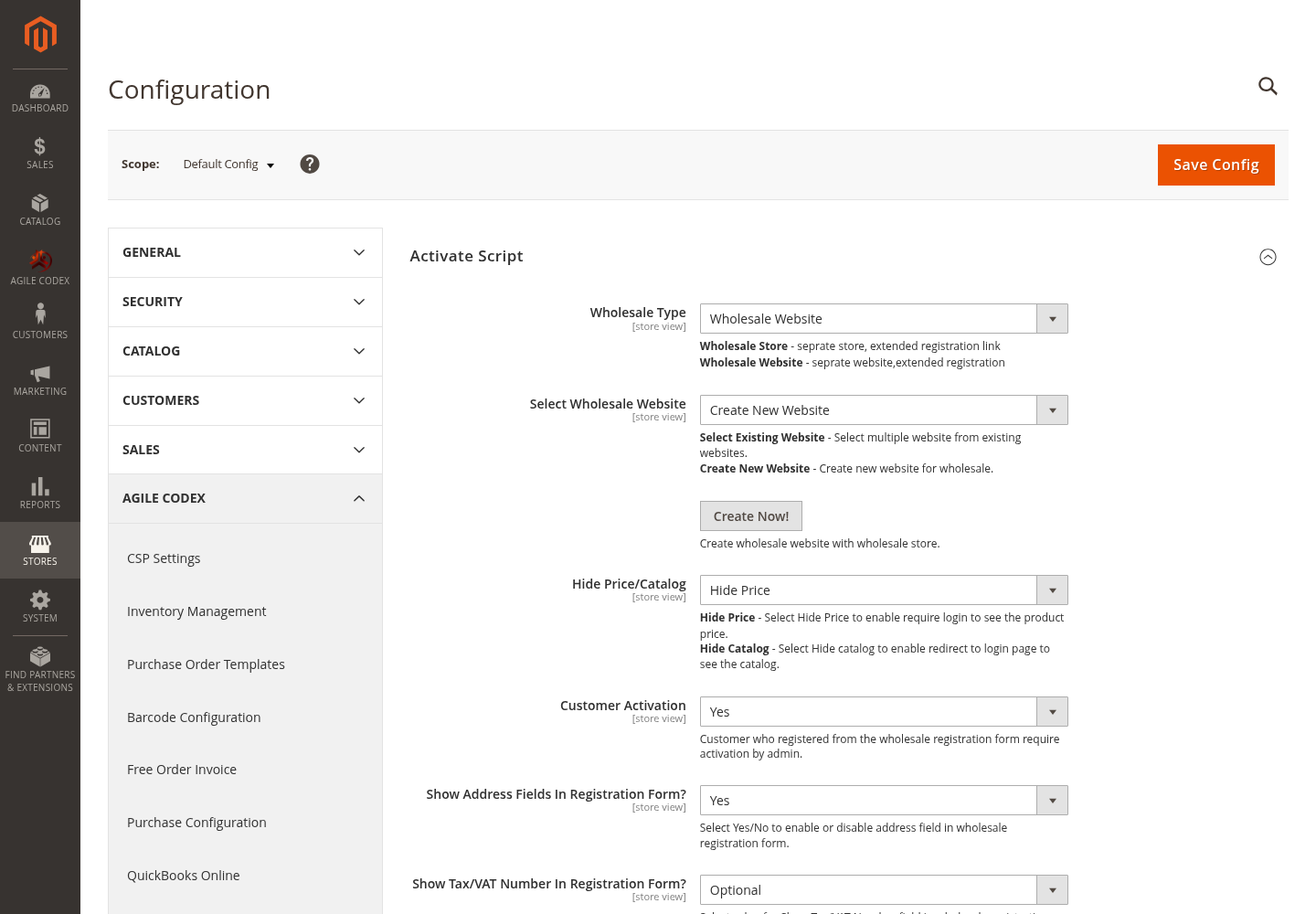Open the Wholesale Type dropdown

coord(884,319)
